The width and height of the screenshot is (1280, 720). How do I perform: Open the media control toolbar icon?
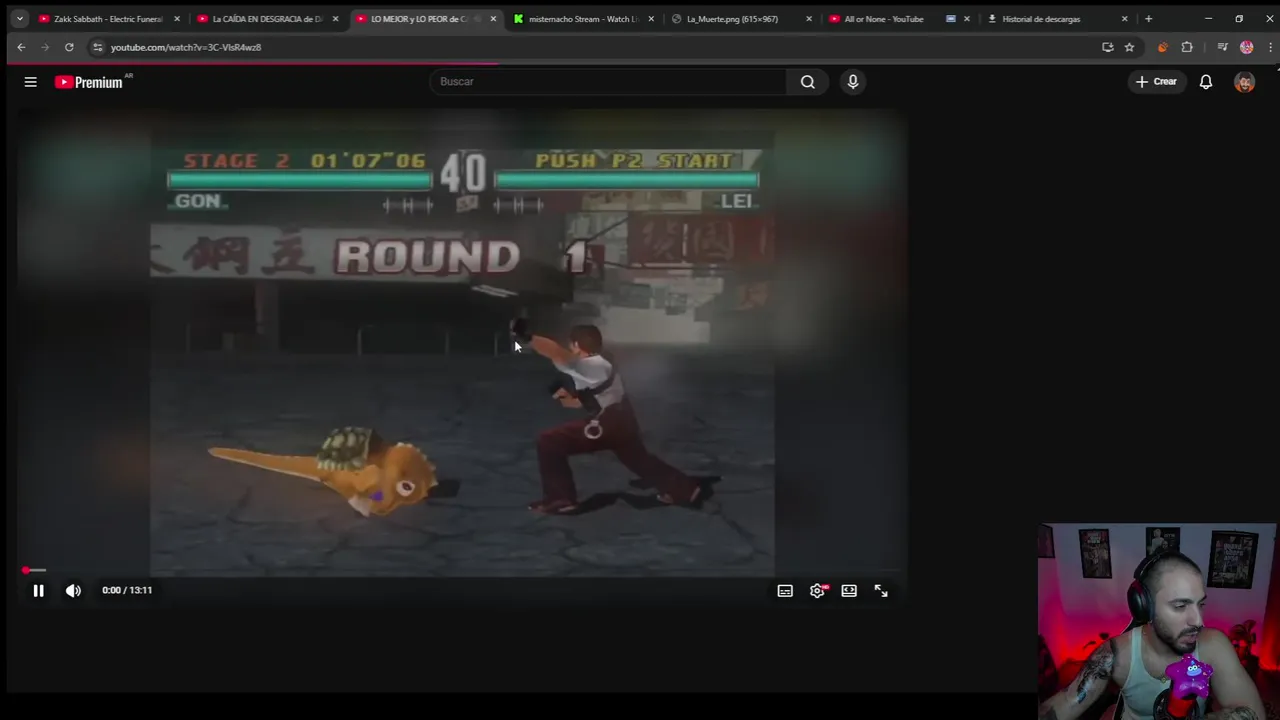(1222, 47)
